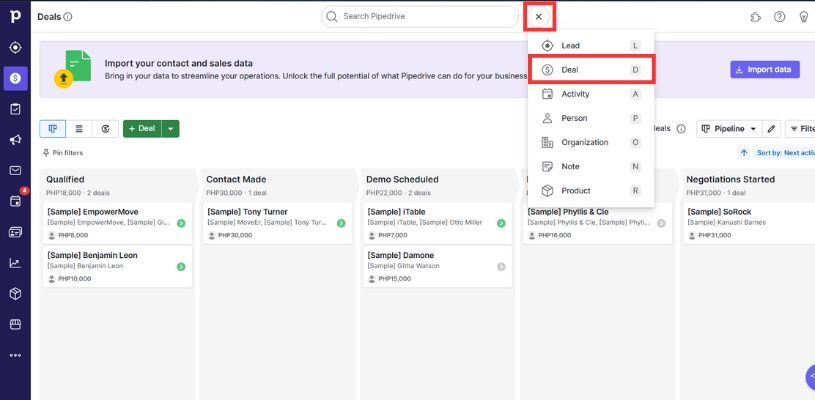The image size is (815, 400).
Task: Open Contacts card icon in sidebar
Action: pyautogui.click(x=15, y=232)
